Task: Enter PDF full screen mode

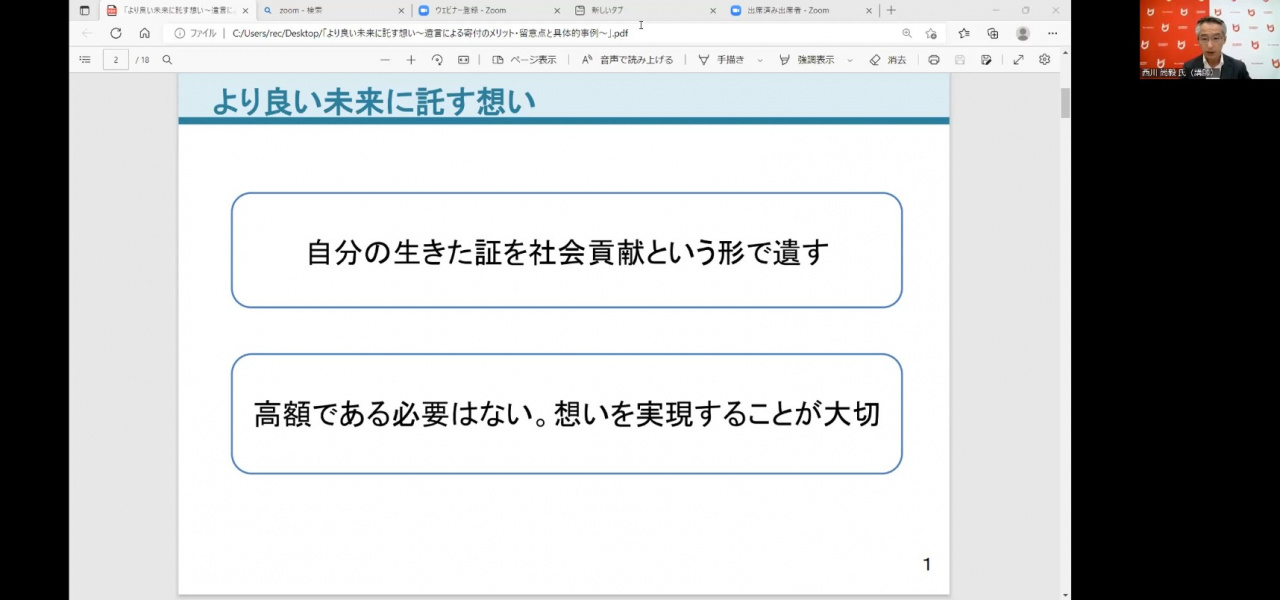Action: pos(1018,60)
